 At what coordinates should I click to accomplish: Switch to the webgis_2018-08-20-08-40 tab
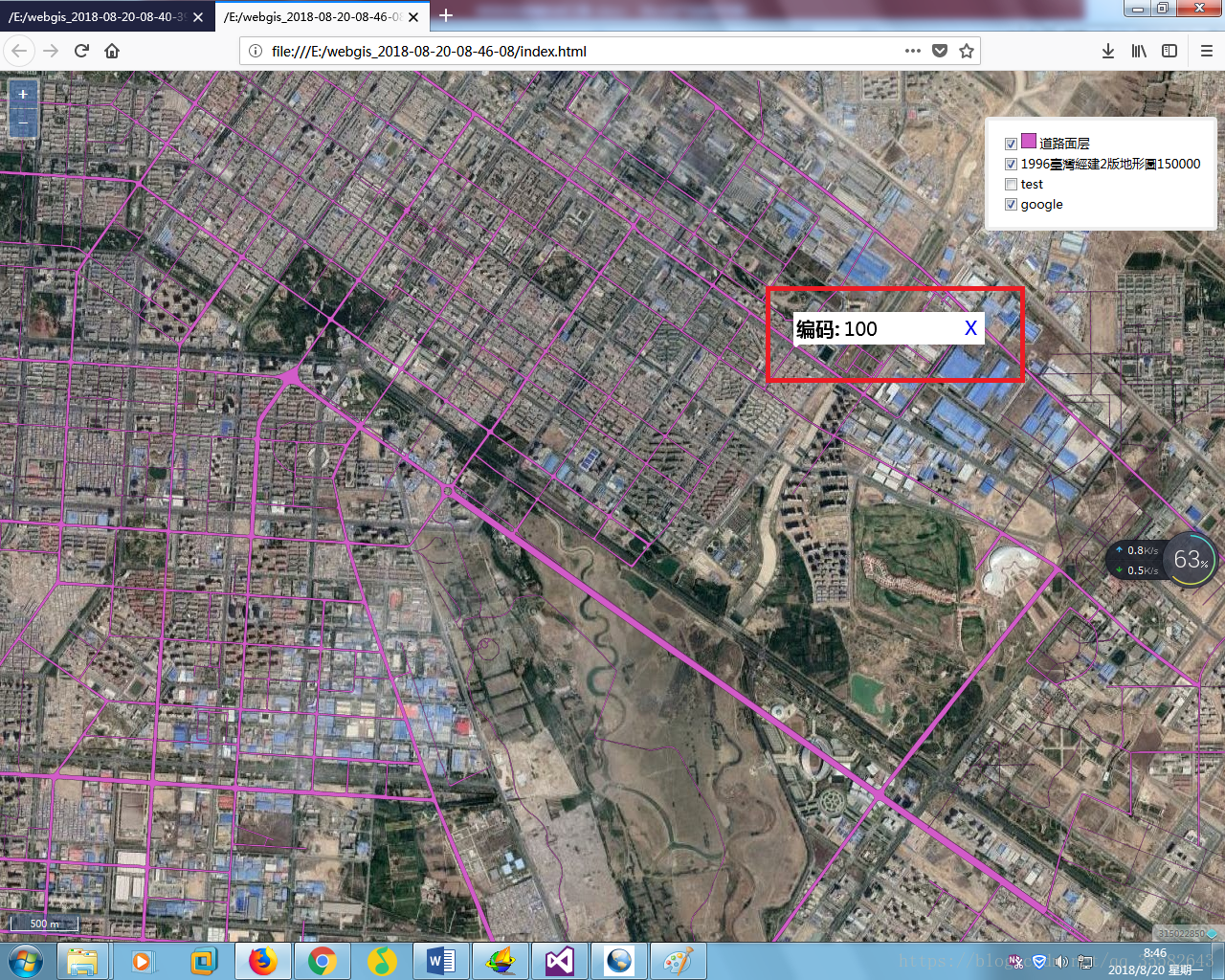(107, 17)
